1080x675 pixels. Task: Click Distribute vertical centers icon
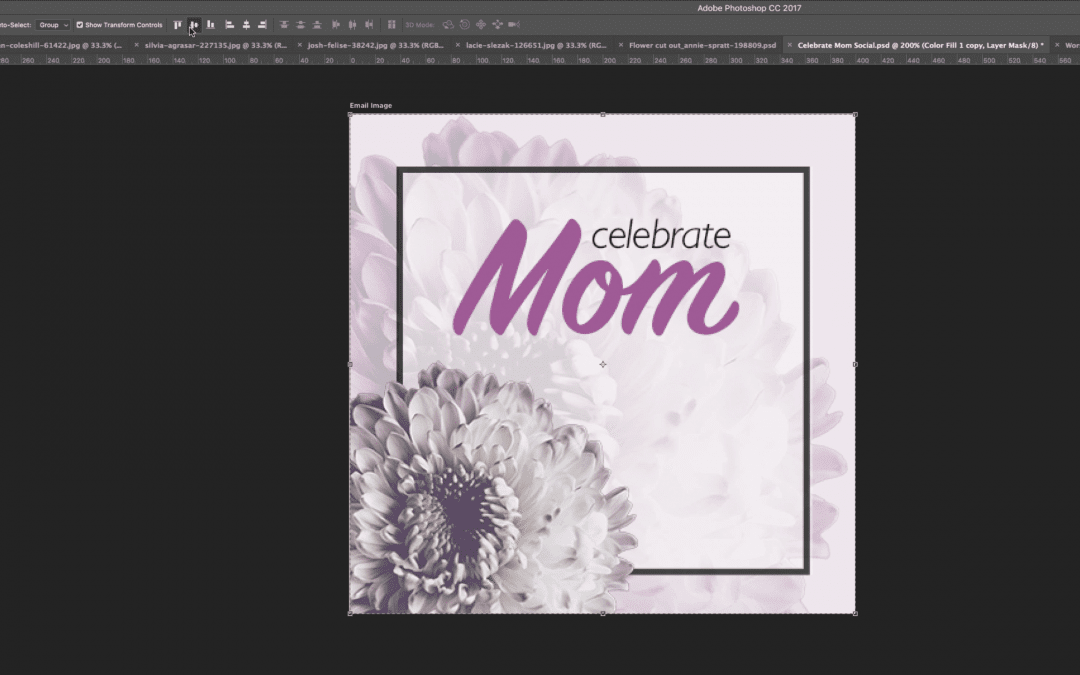[x=300, y=25]
